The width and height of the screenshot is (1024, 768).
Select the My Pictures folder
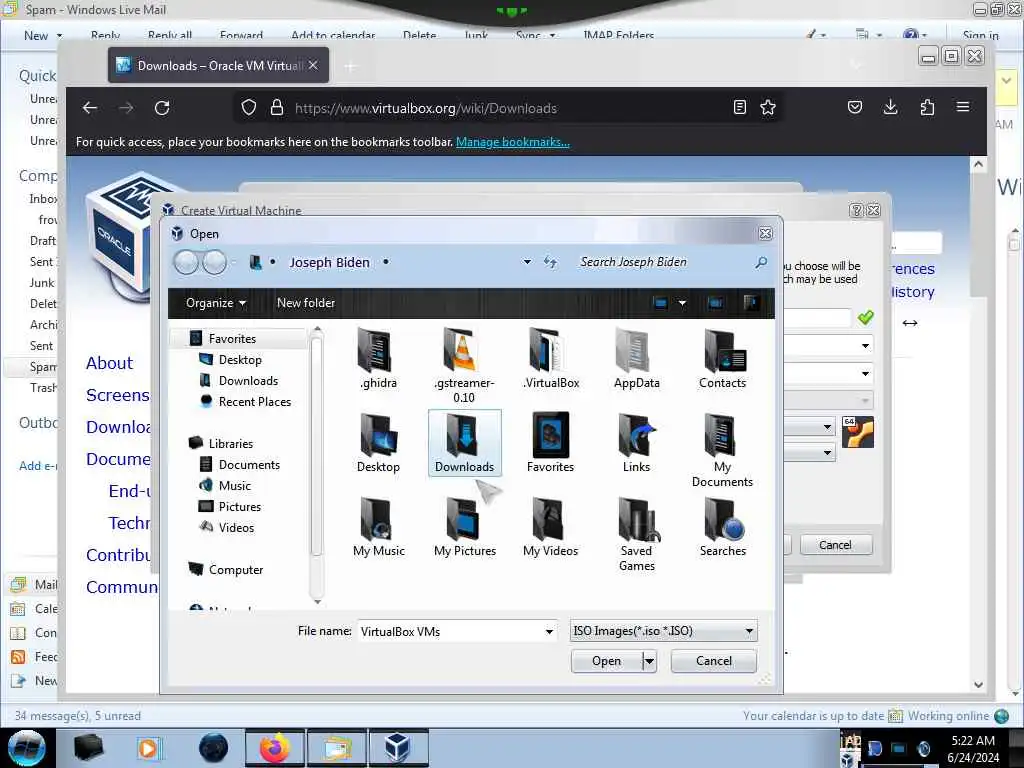point(464,526)
